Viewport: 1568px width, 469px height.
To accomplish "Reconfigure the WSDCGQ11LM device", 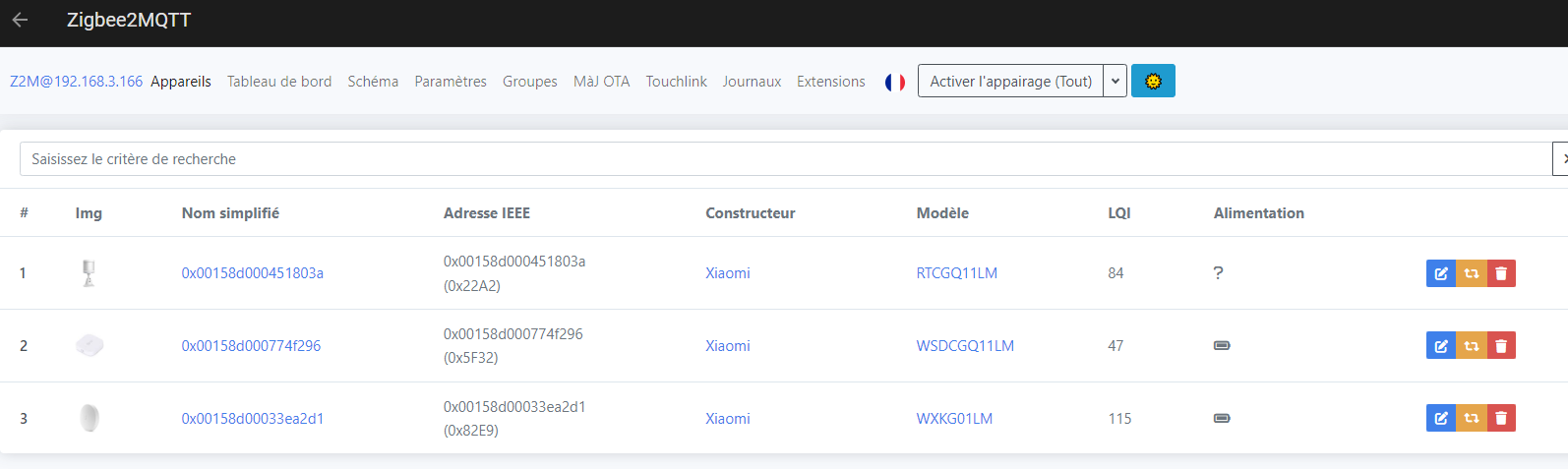I will tap(1471, 346).
